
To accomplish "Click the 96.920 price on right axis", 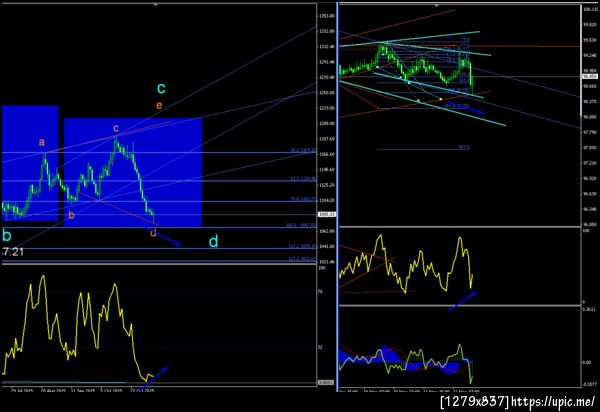I will (590, 178).
